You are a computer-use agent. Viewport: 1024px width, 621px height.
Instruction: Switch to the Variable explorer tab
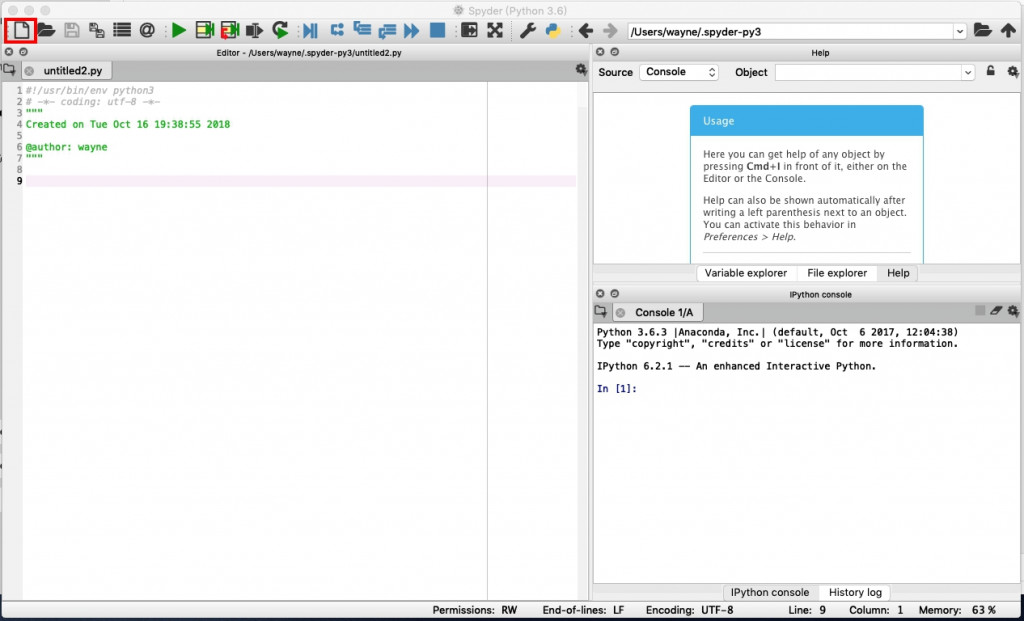click(x=745, y=273)
